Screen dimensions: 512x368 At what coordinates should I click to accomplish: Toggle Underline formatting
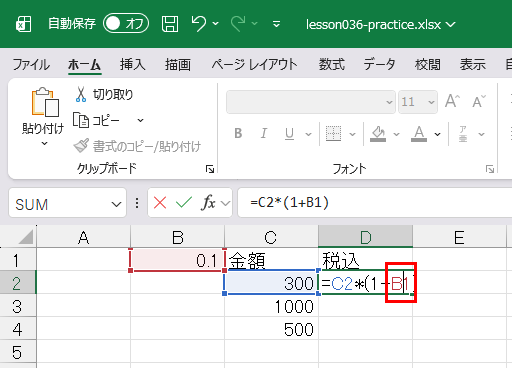coord(289,134)
